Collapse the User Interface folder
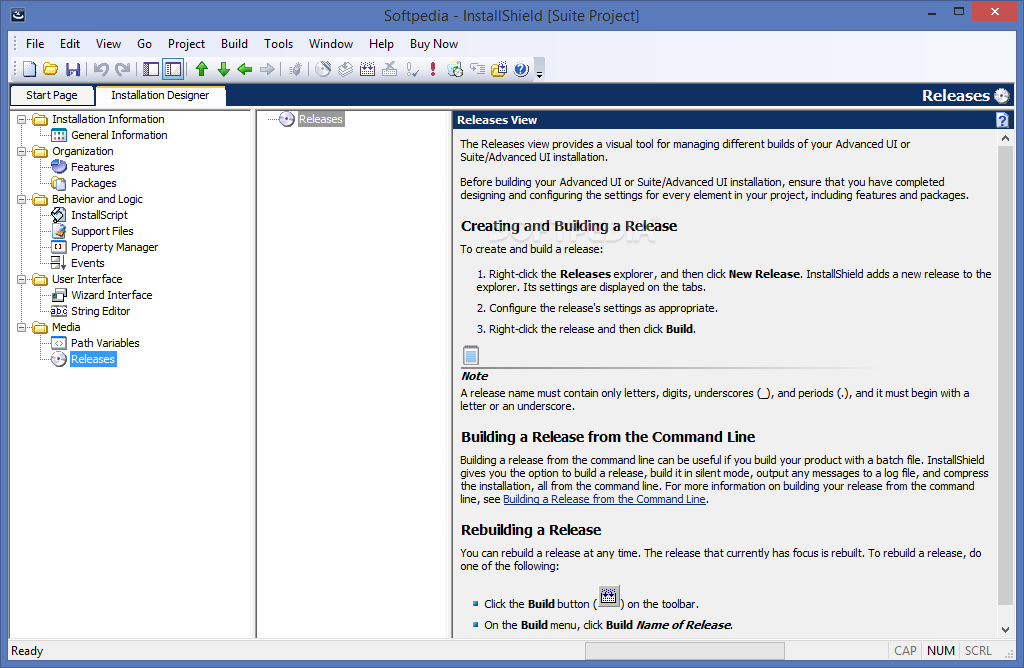The image size is (1024, 668). tap(22, 279)
